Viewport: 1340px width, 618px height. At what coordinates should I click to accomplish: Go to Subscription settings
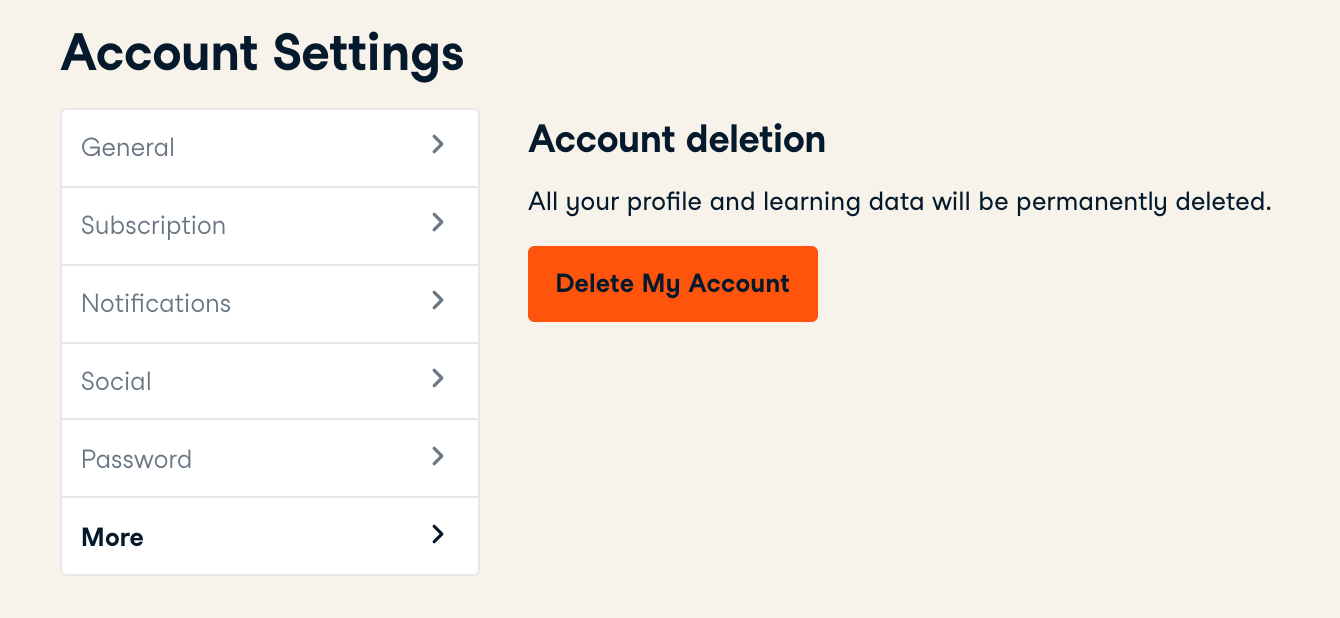(x=153, y=226)
